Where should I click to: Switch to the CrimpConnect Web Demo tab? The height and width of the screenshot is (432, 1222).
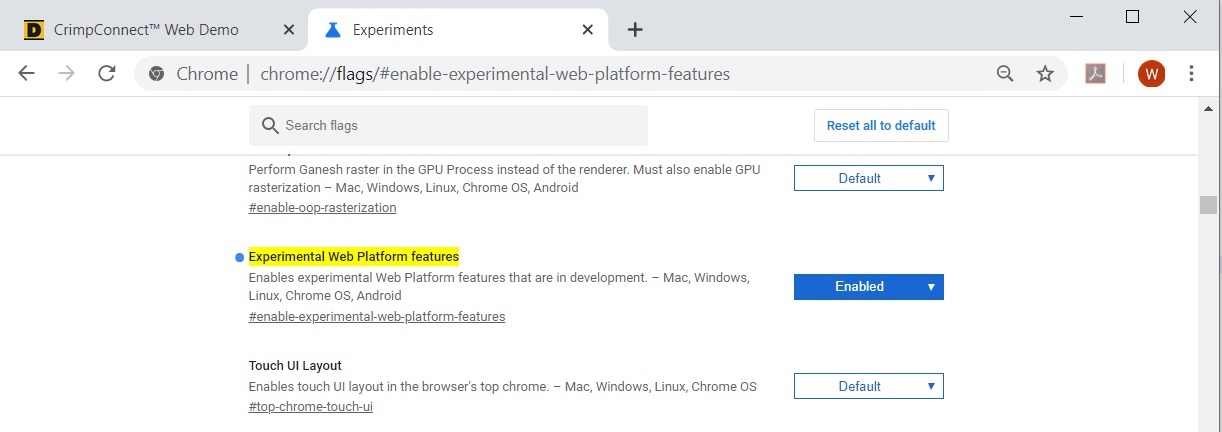click(x=145, y=30)
